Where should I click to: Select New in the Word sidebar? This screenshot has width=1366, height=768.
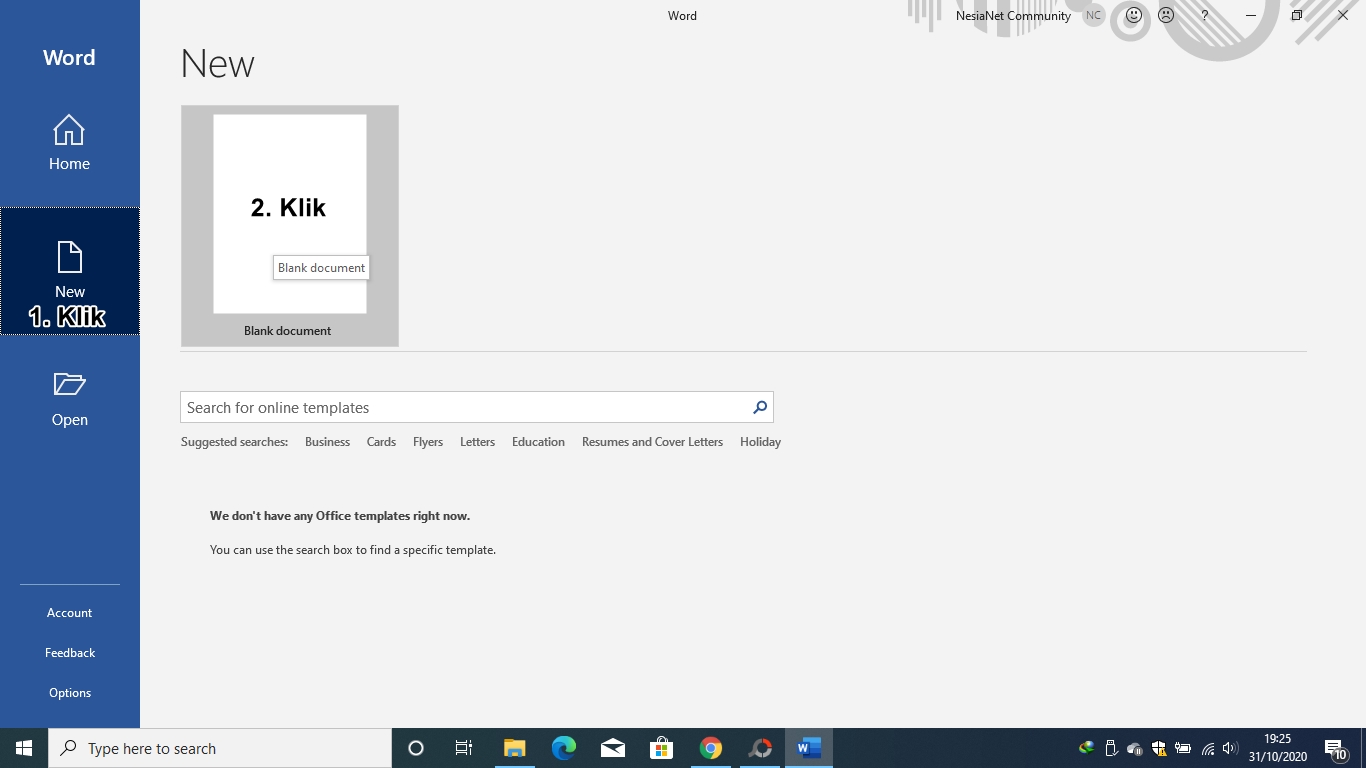point(70,271)
